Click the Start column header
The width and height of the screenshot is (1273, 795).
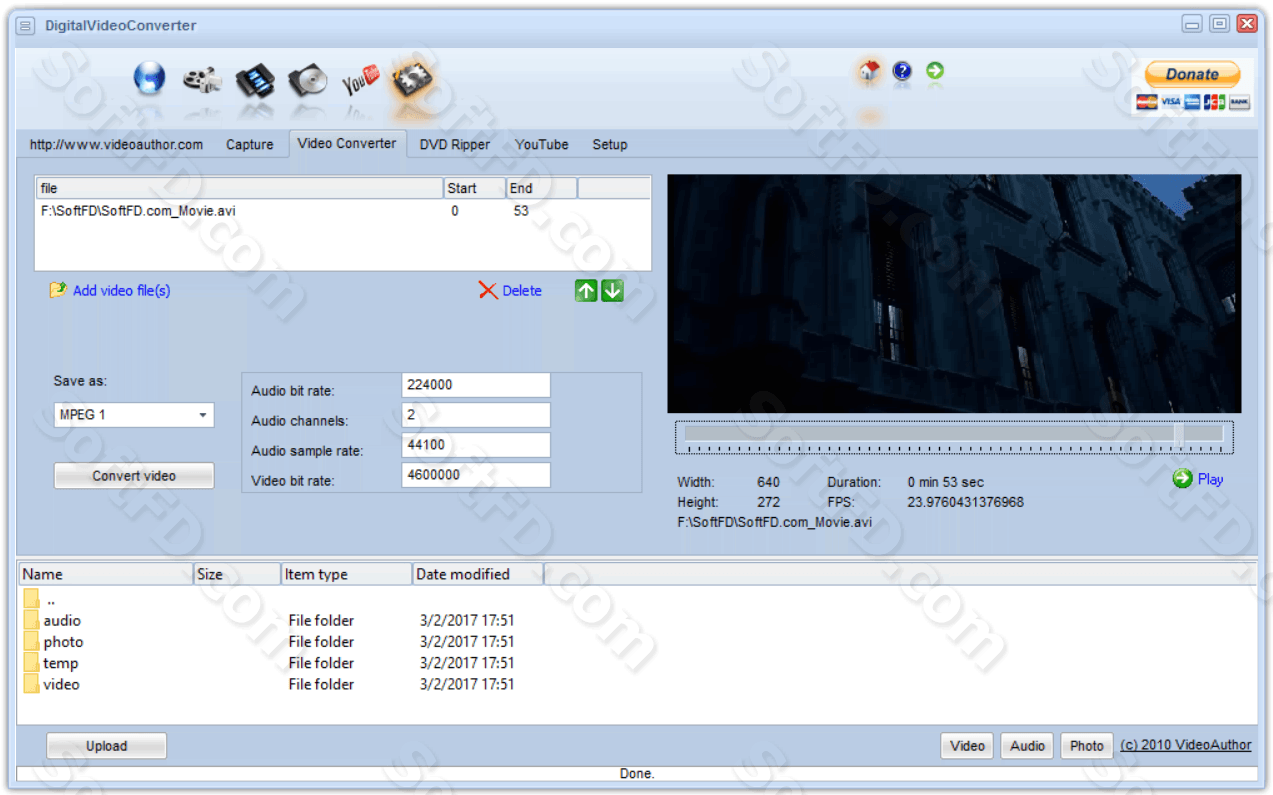475,188
